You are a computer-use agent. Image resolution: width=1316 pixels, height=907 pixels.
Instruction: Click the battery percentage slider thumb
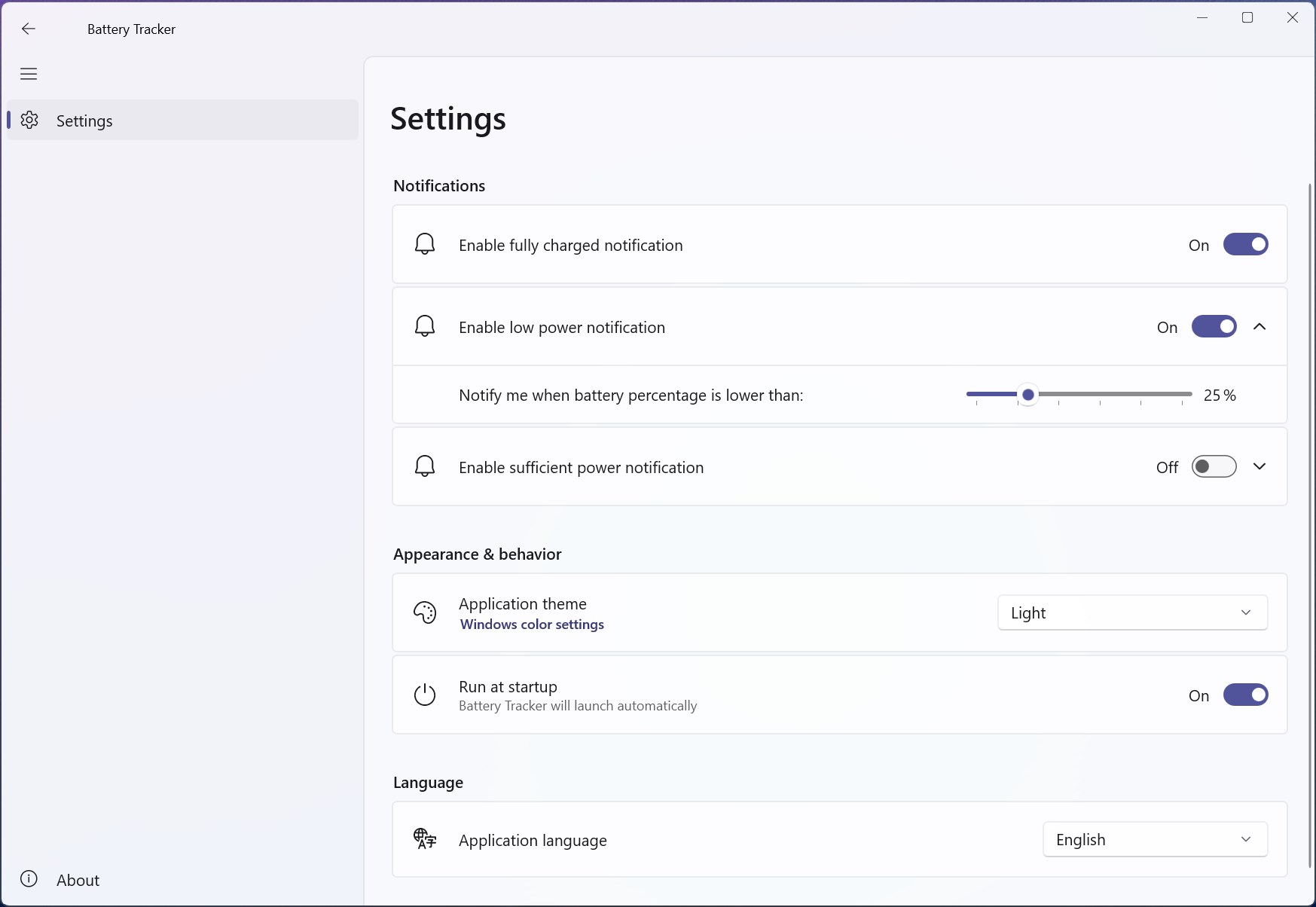(1028, 395)
